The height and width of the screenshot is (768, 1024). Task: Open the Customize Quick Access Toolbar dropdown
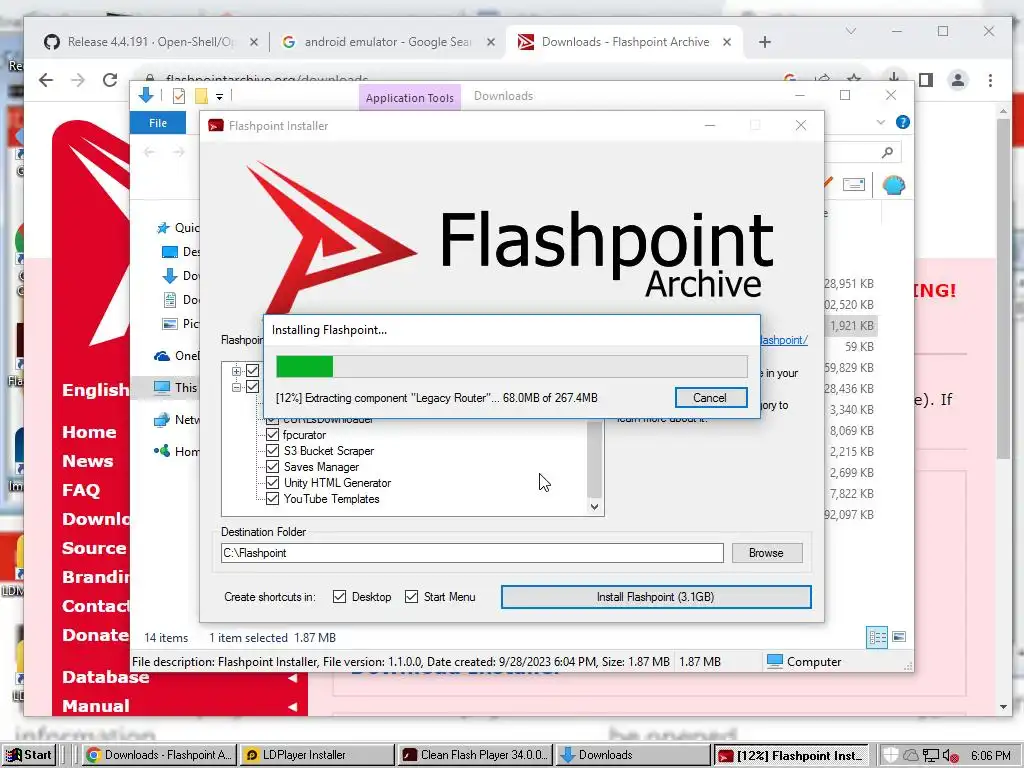pyautogui.click(x=219, y=97)
